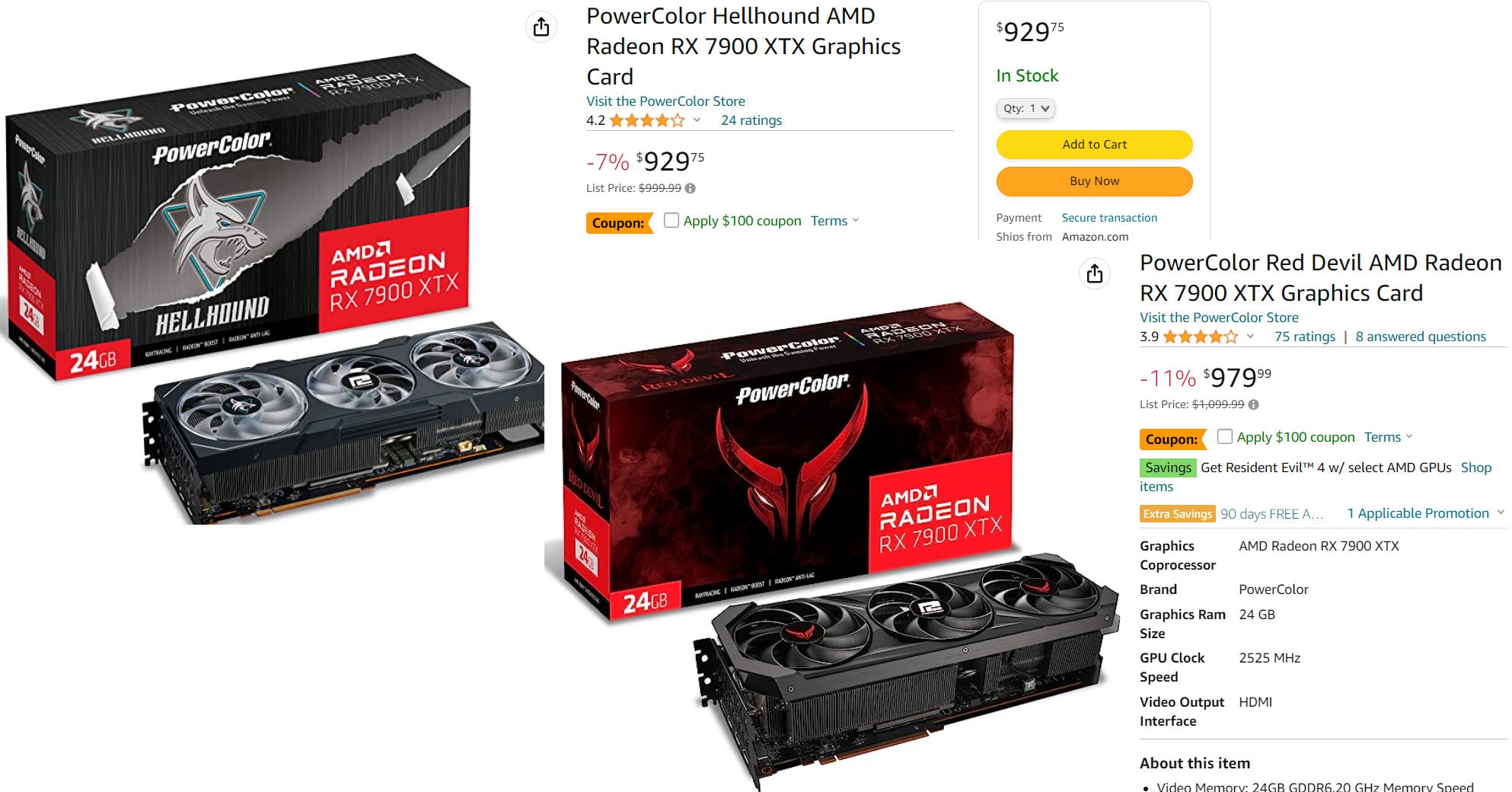Open the 8 answered questions link
This screenshot has width=1512, height=792.
pyautogui.click(x=1420, y=337)
